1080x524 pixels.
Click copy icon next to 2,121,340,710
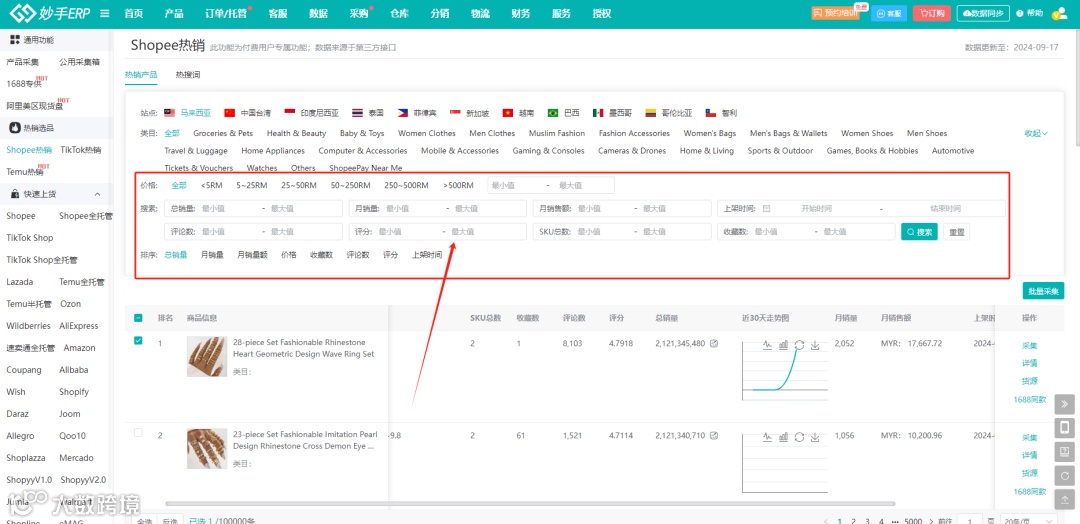coord(714,435)
